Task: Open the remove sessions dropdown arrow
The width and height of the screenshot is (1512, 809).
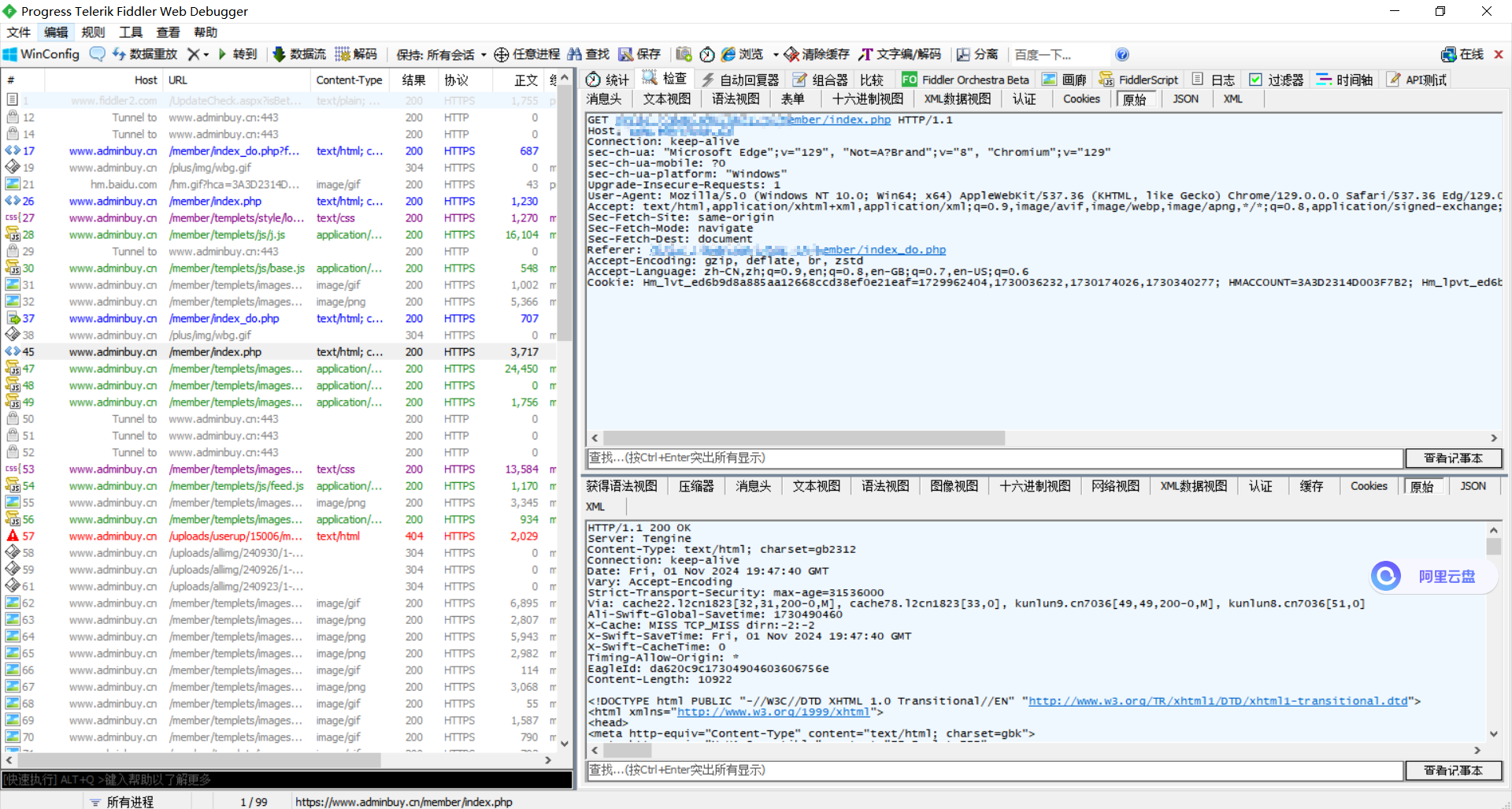Action: [206, 54]
